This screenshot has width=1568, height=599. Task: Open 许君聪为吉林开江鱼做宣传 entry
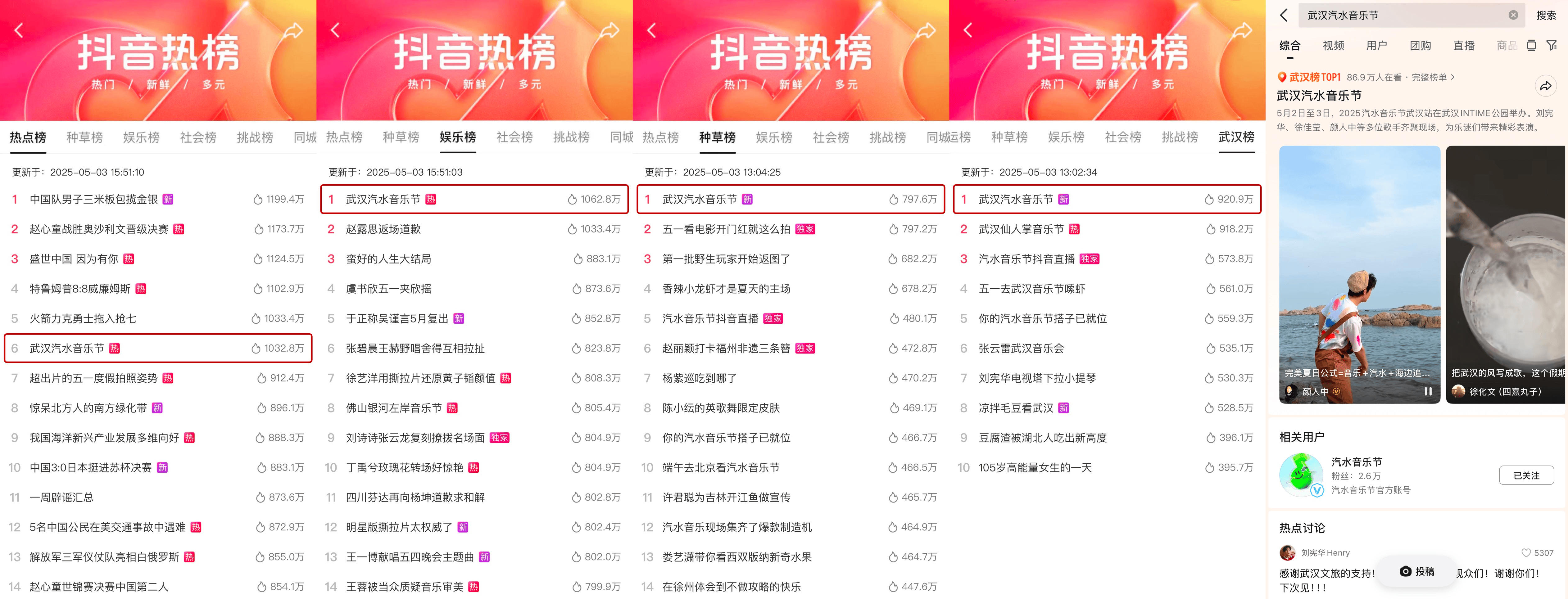click(791, 498)
